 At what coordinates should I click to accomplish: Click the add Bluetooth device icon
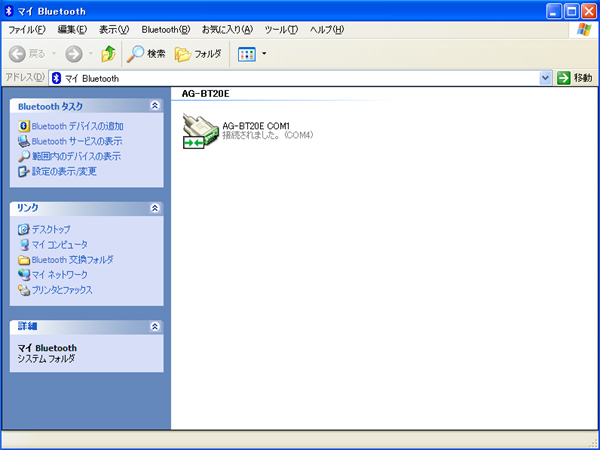coord(24,126)
